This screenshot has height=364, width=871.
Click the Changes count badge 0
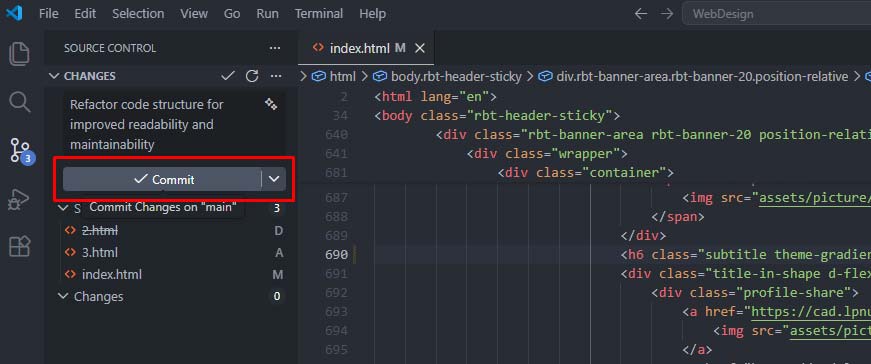point(277,297)
